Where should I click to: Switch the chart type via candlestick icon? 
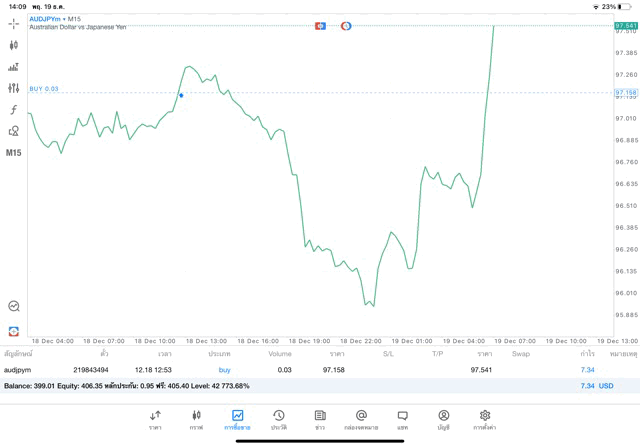[13, 45]
